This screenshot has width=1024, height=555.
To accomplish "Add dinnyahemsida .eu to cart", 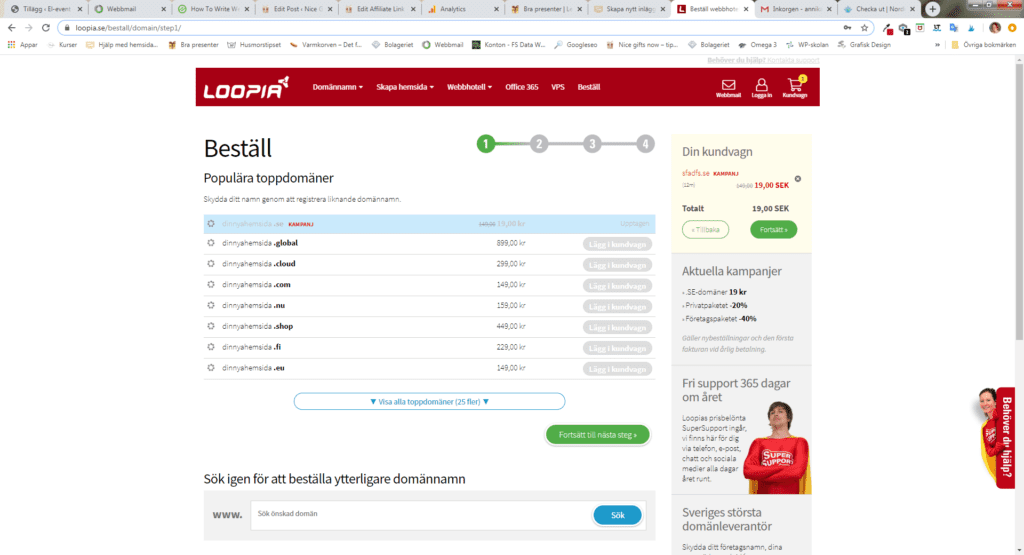I will 617,370.
